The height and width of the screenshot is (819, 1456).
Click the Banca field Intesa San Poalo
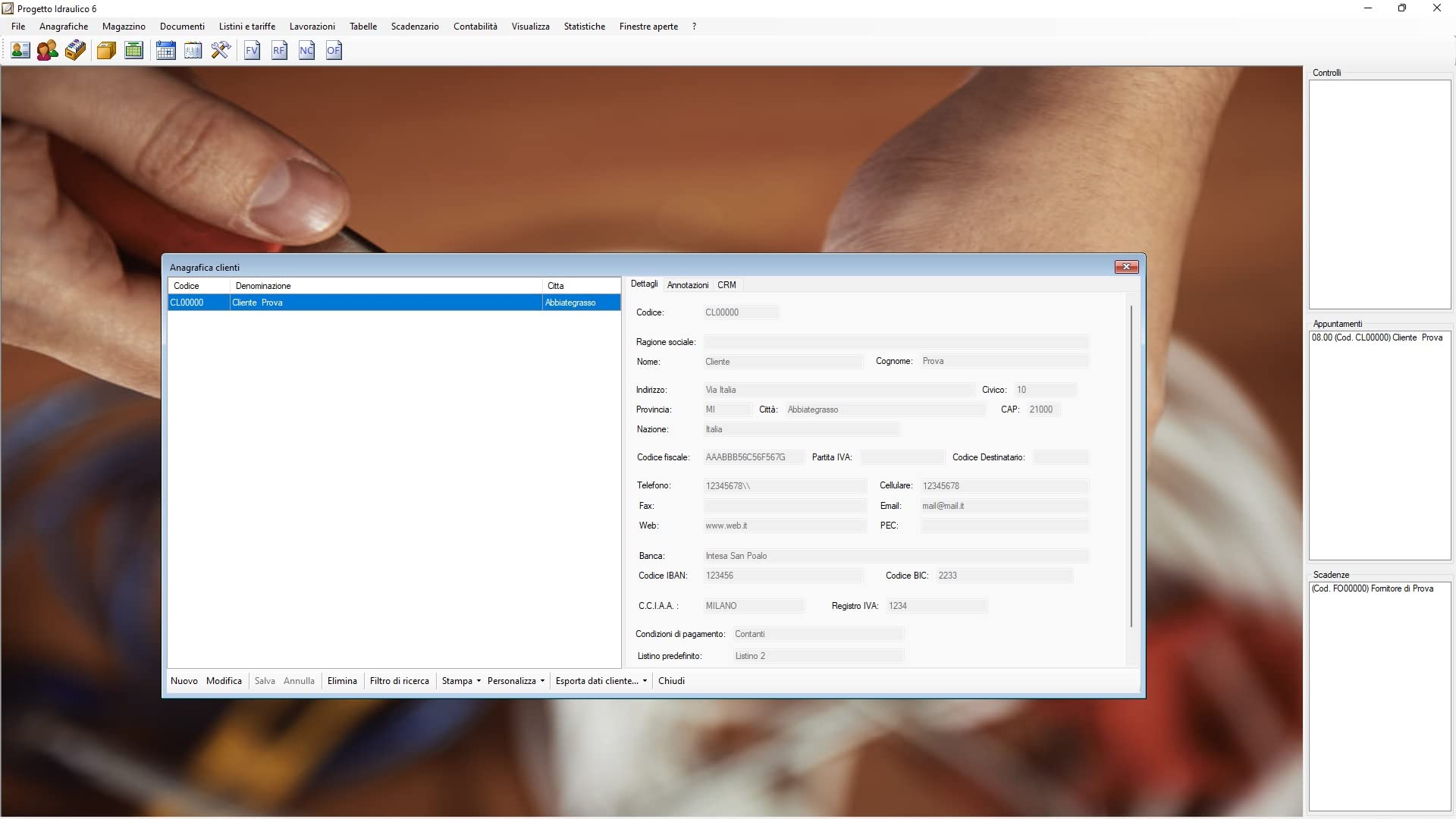click(x=896, y=556)
